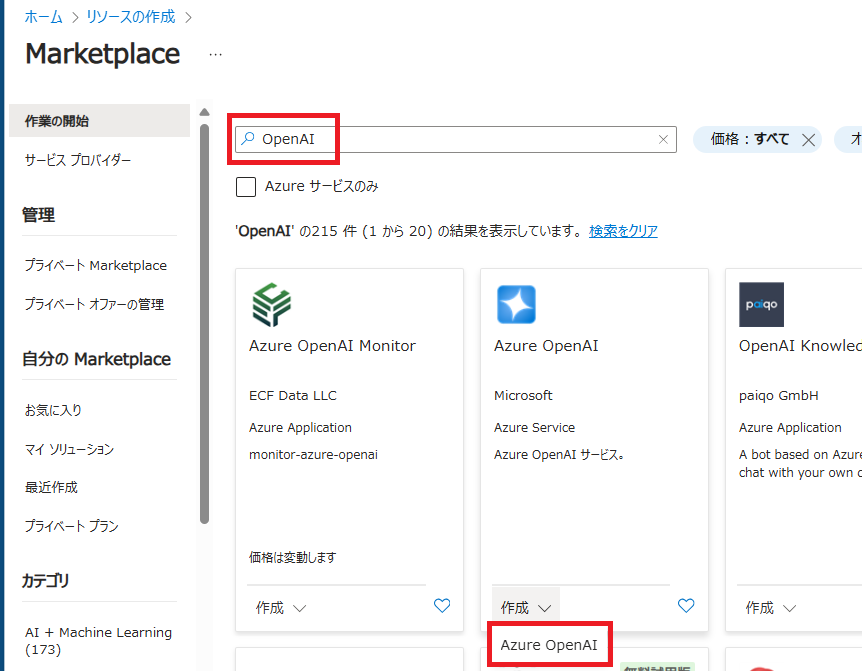Viewport: 862px width, 671px height.
Task: Open the Marketplace ellipsis menu
Action: point(216,54)
